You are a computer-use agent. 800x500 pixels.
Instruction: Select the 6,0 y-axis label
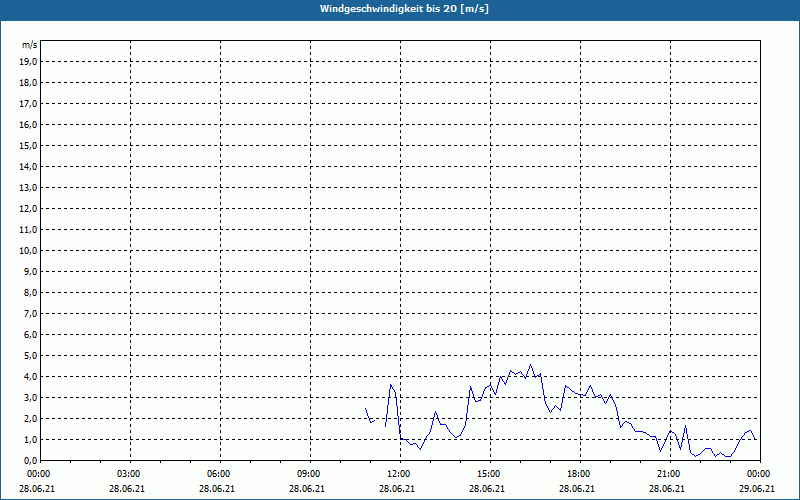point(30,334)
